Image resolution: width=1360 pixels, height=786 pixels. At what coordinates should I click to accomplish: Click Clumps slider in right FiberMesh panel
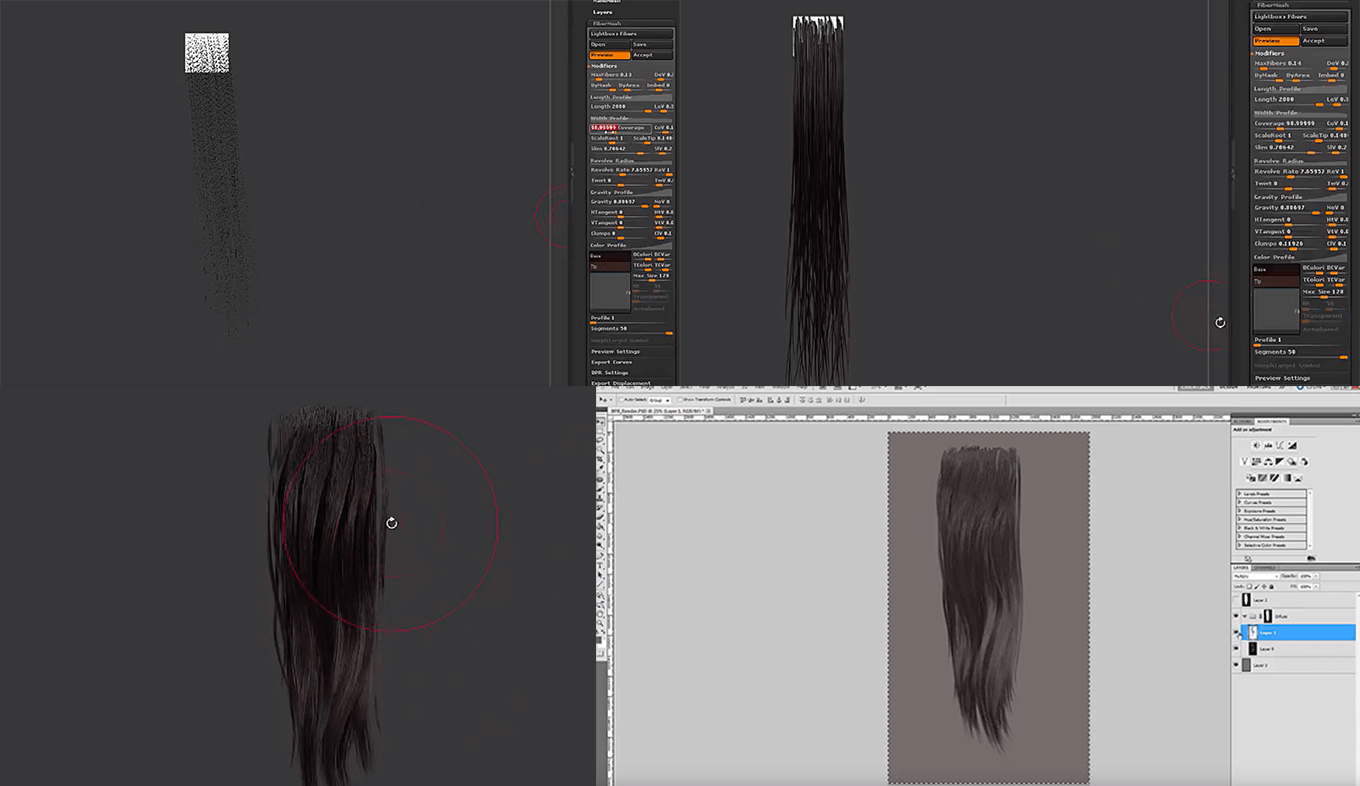[x=1288, y=244]
